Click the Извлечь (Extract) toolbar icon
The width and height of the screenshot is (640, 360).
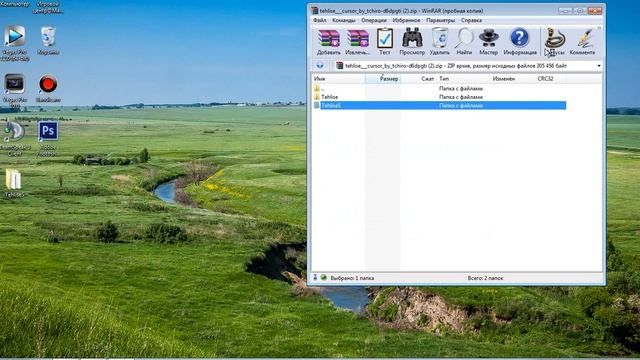(358, 41)
